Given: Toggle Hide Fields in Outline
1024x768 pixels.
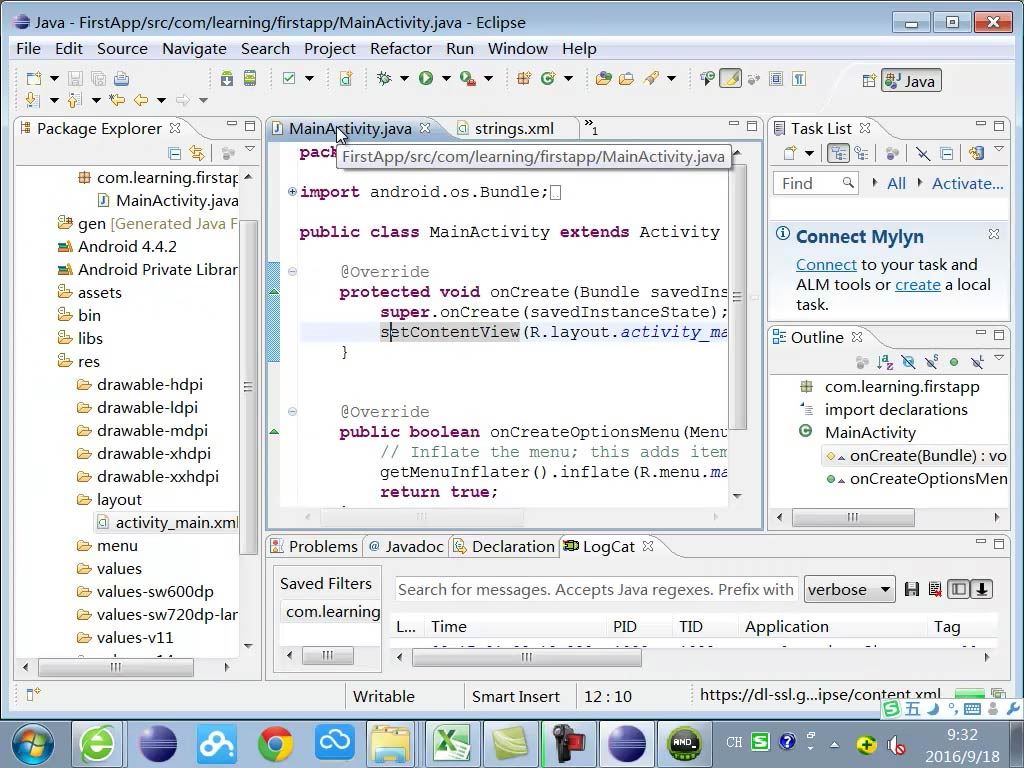Looking at the screenshot, I should point(908,361).
